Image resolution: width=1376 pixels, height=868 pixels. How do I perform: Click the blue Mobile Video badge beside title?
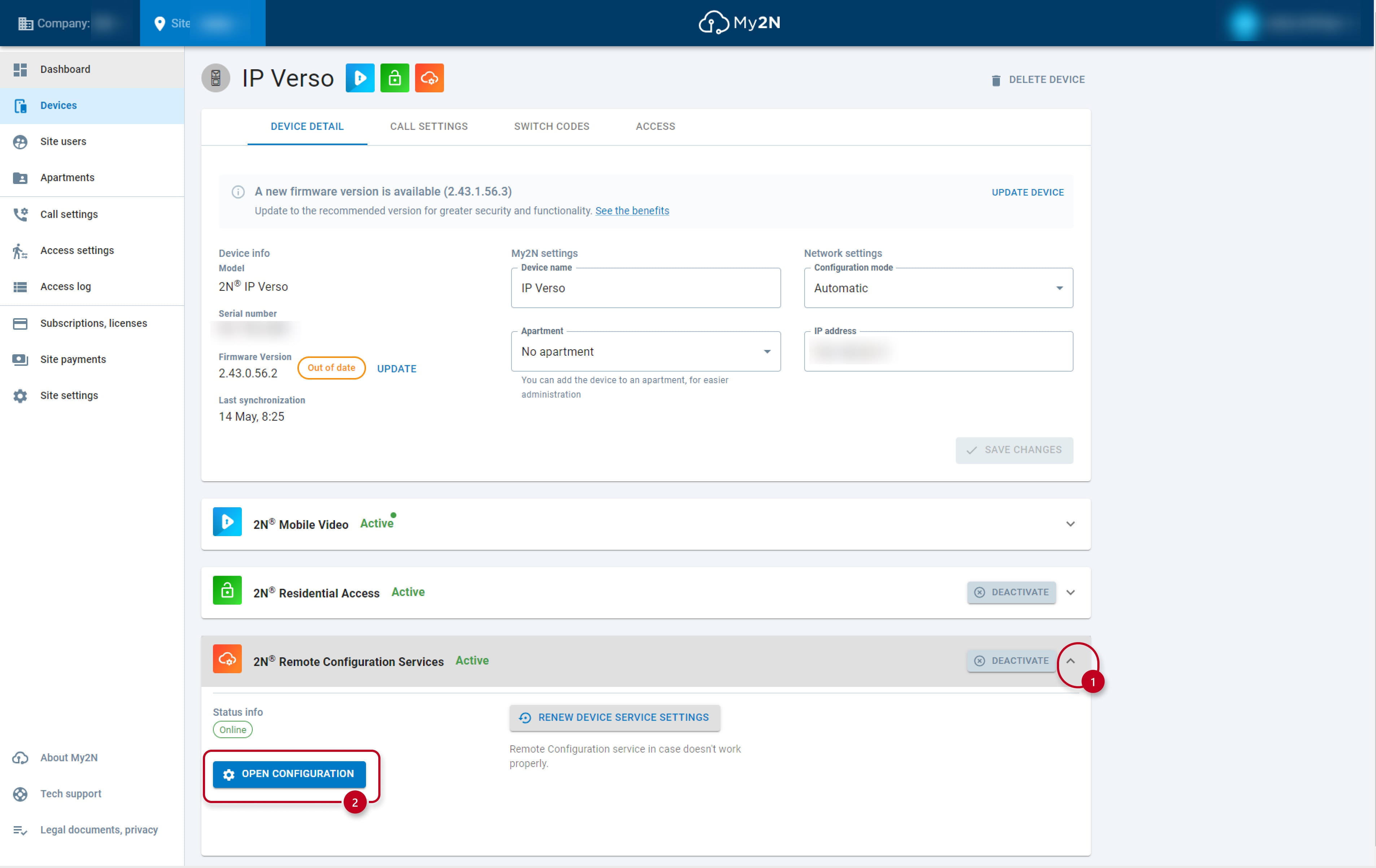coord(360,78)
